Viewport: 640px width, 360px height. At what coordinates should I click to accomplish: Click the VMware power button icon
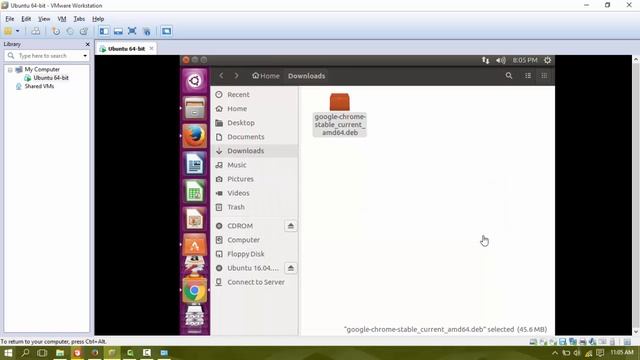8,31
